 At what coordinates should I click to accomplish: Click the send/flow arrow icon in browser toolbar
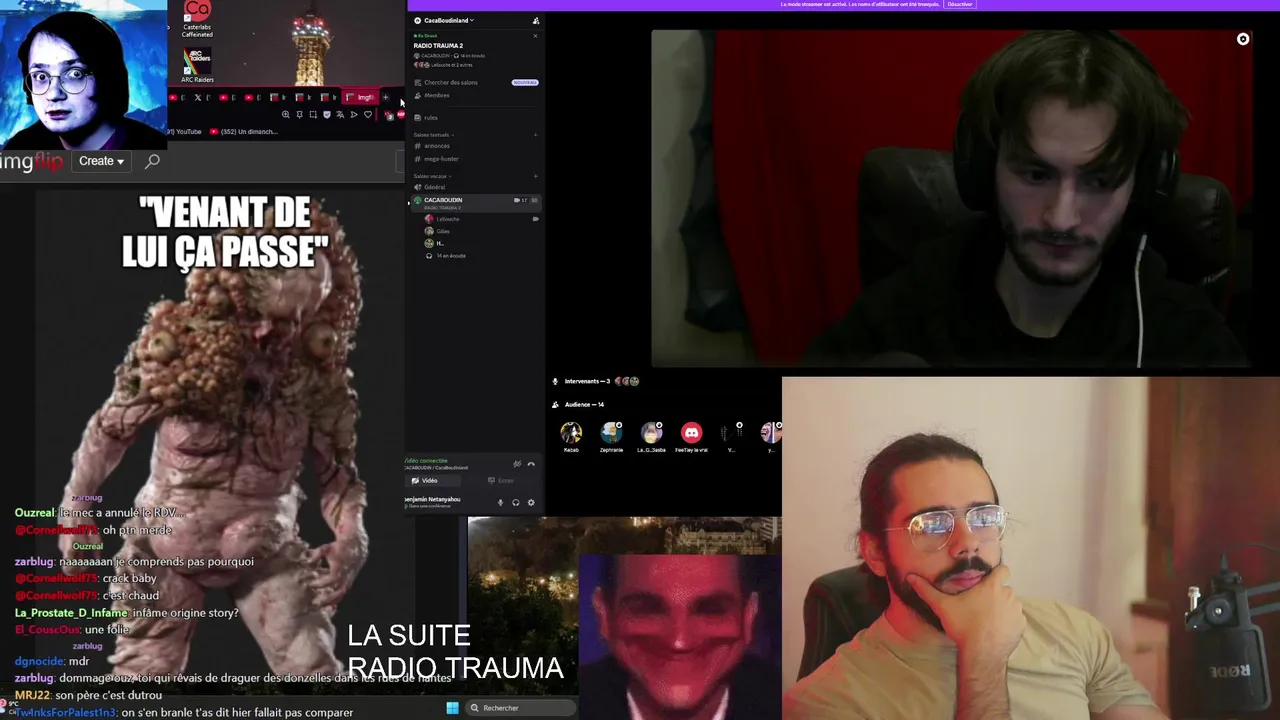(x=353, y=115)
